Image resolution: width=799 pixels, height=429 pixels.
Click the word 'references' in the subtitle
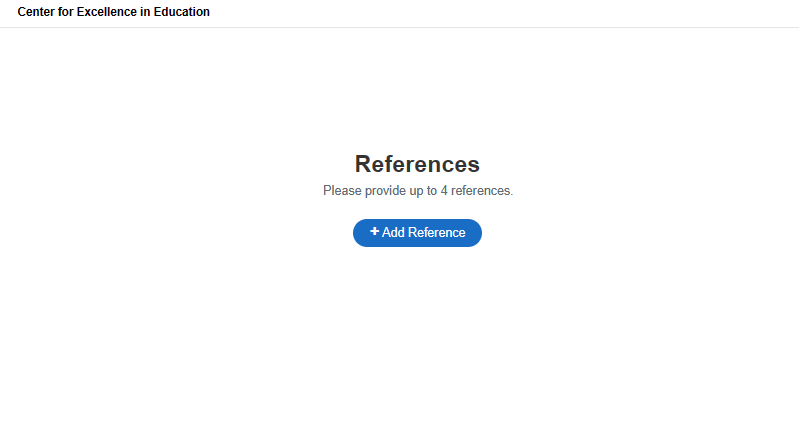coord(482,191)
